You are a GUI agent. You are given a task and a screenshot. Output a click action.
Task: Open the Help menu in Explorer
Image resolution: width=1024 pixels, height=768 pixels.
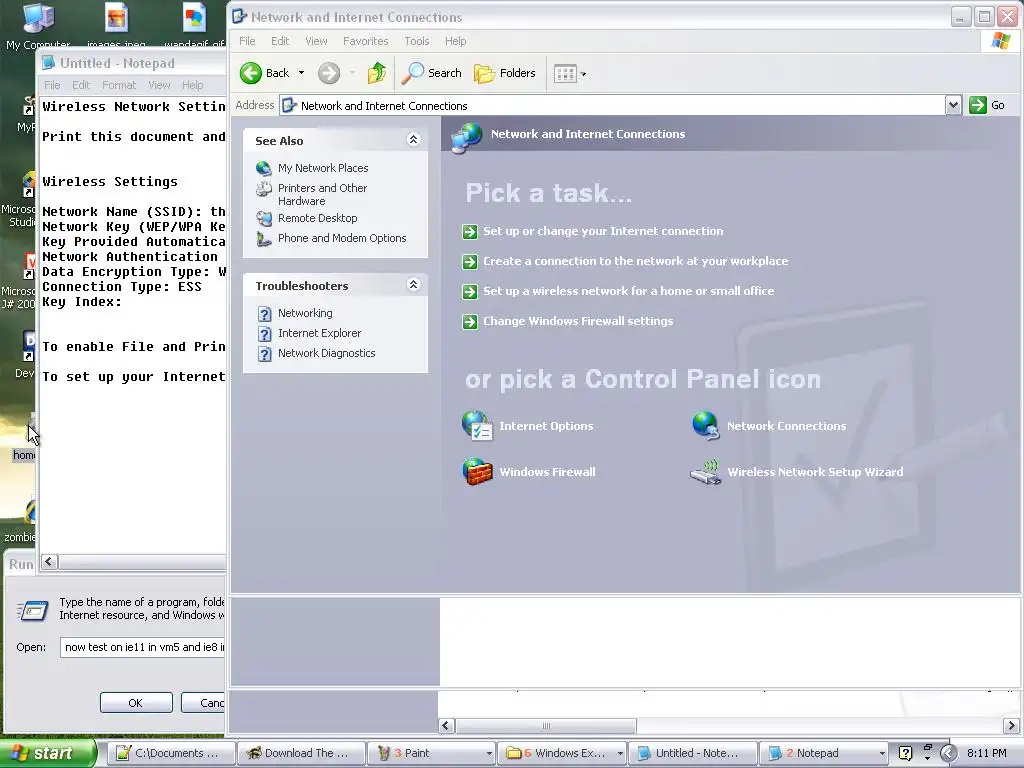tap(456, 41)
